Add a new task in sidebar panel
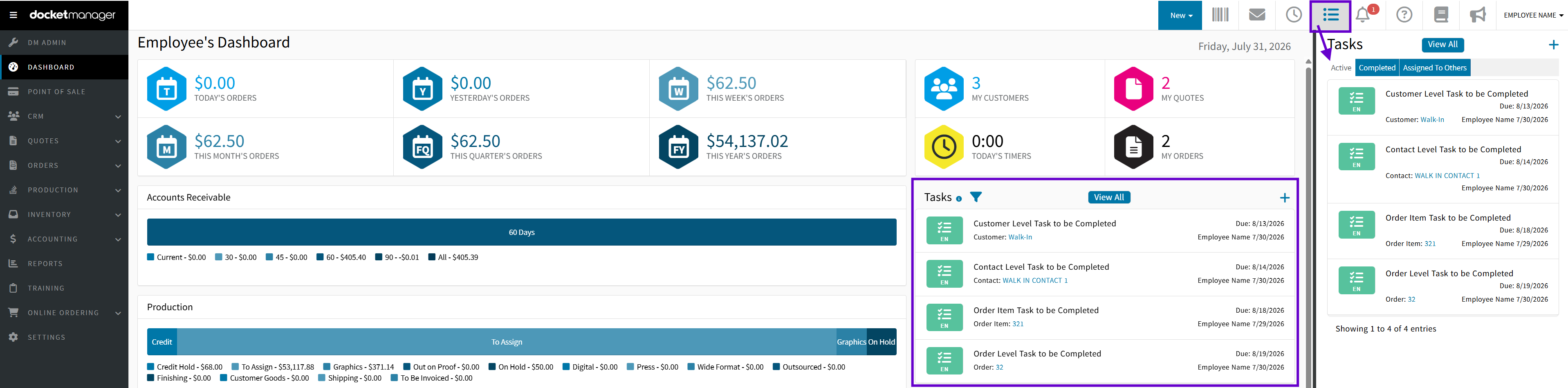 point(1553,45)
